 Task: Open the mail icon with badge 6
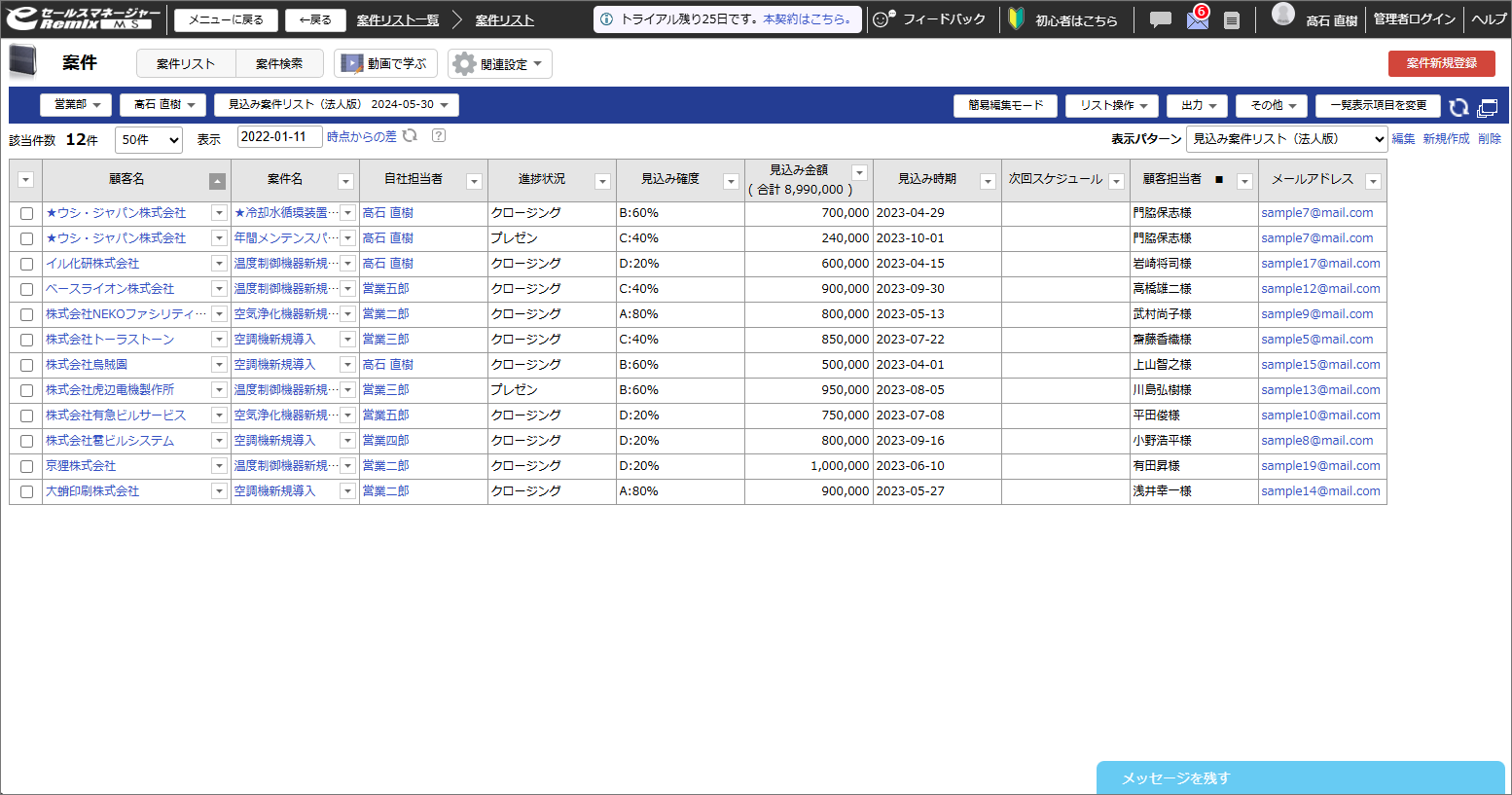click(x=1198, y=18)
